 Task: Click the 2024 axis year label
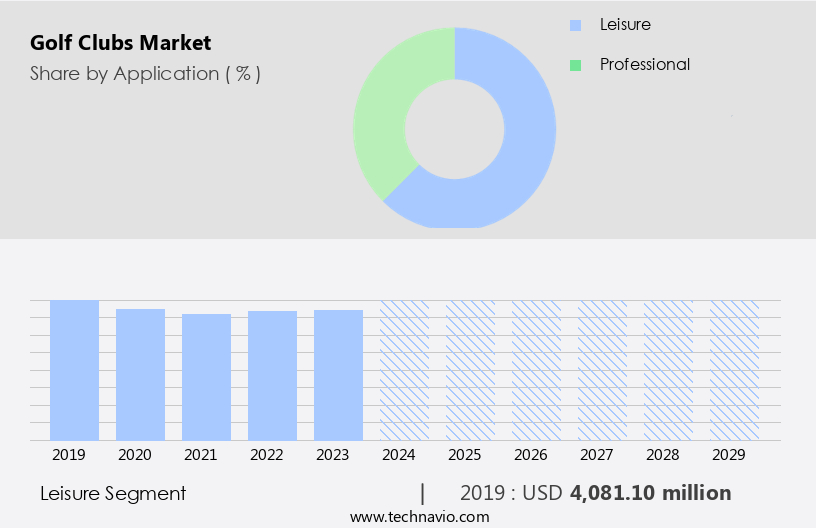(399, 455)
